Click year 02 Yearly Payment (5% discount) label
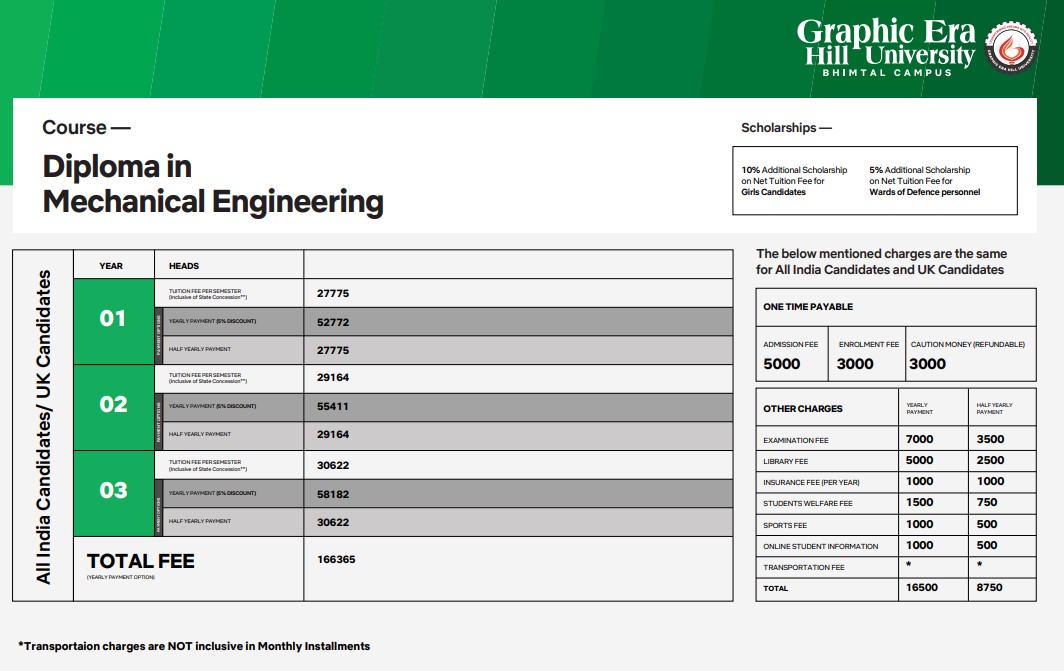The image size is (1064, 671). pos(212,406)
